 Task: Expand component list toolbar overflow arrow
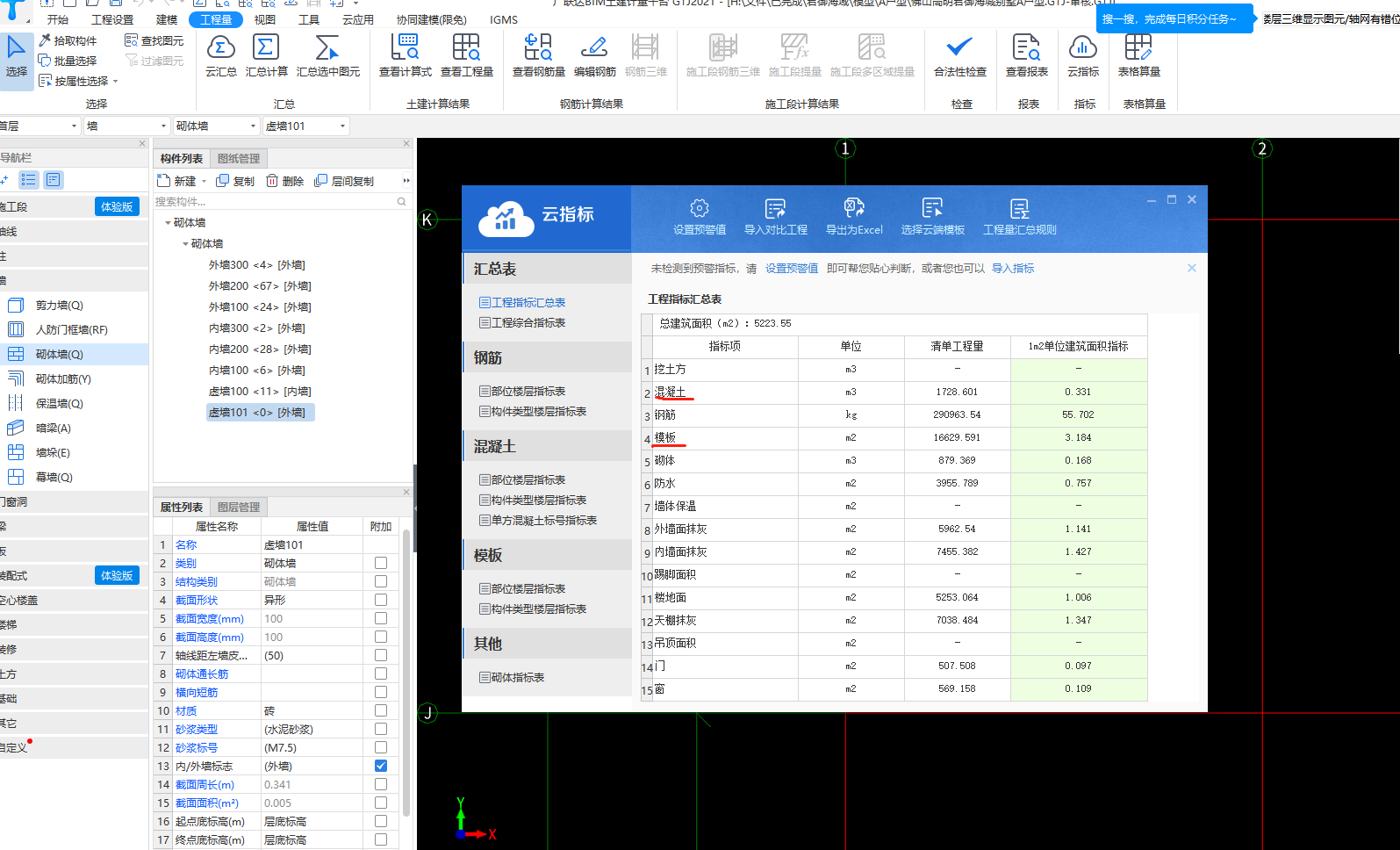click(x=406, y=181)
